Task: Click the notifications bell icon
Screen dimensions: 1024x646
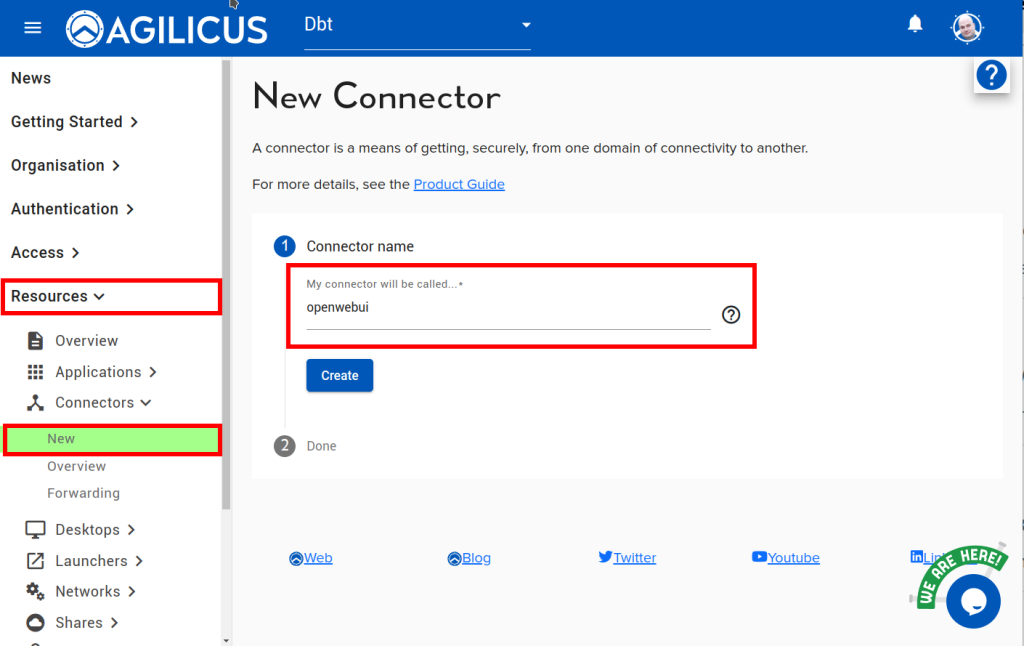Action: coord(915,25)
